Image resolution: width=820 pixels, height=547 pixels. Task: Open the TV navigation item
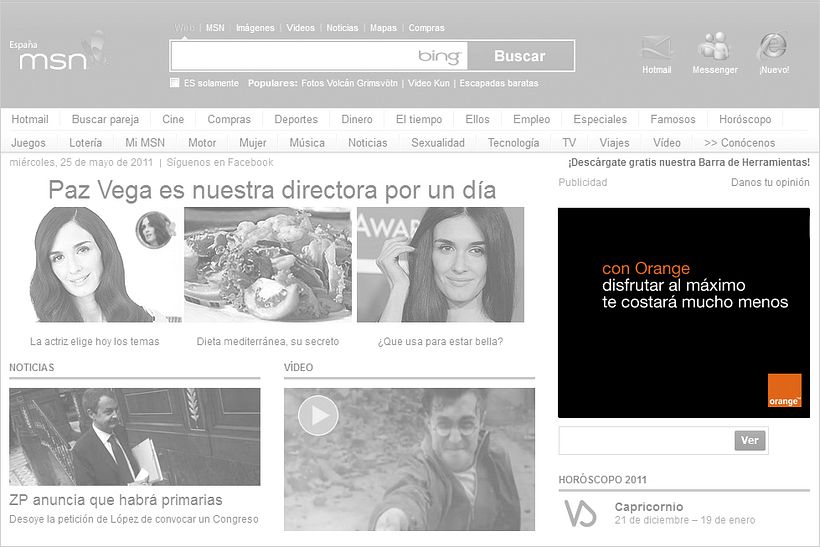(569, 143)
